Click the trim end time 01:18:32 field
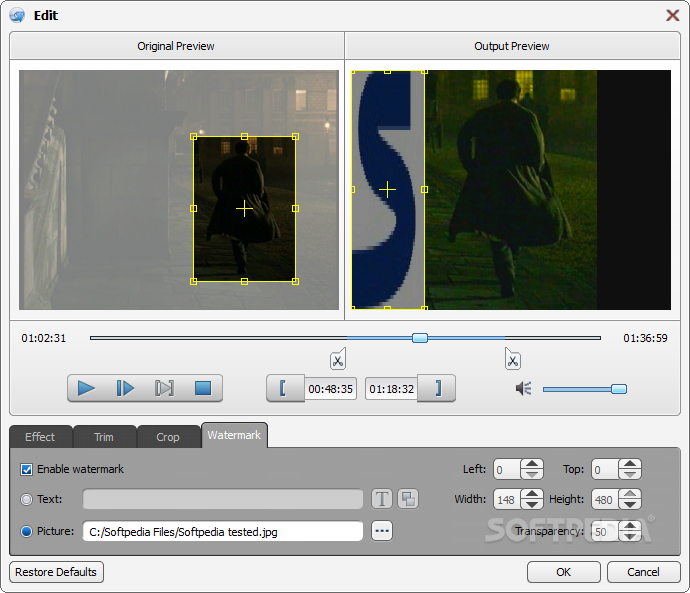Image resolution: width=690 pixels, height=593 pixels. 392,389
